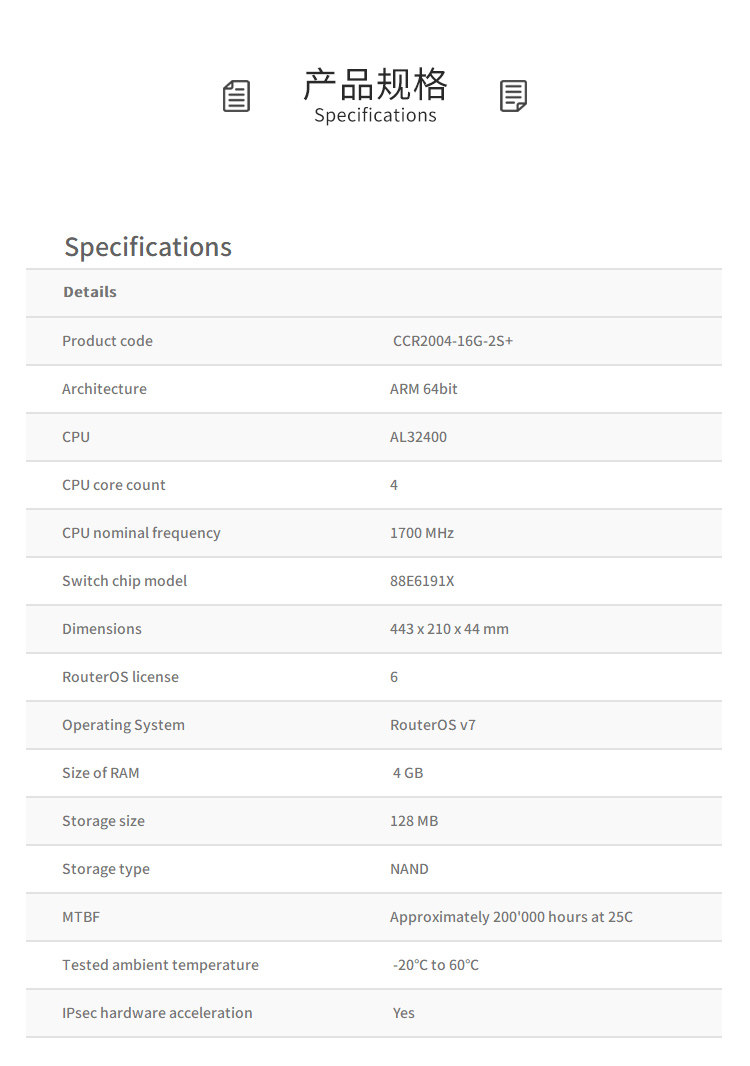750x1066 pixels.
Task: Click the product code value CCR2004-16G-2S+
Action: point(453,341)
